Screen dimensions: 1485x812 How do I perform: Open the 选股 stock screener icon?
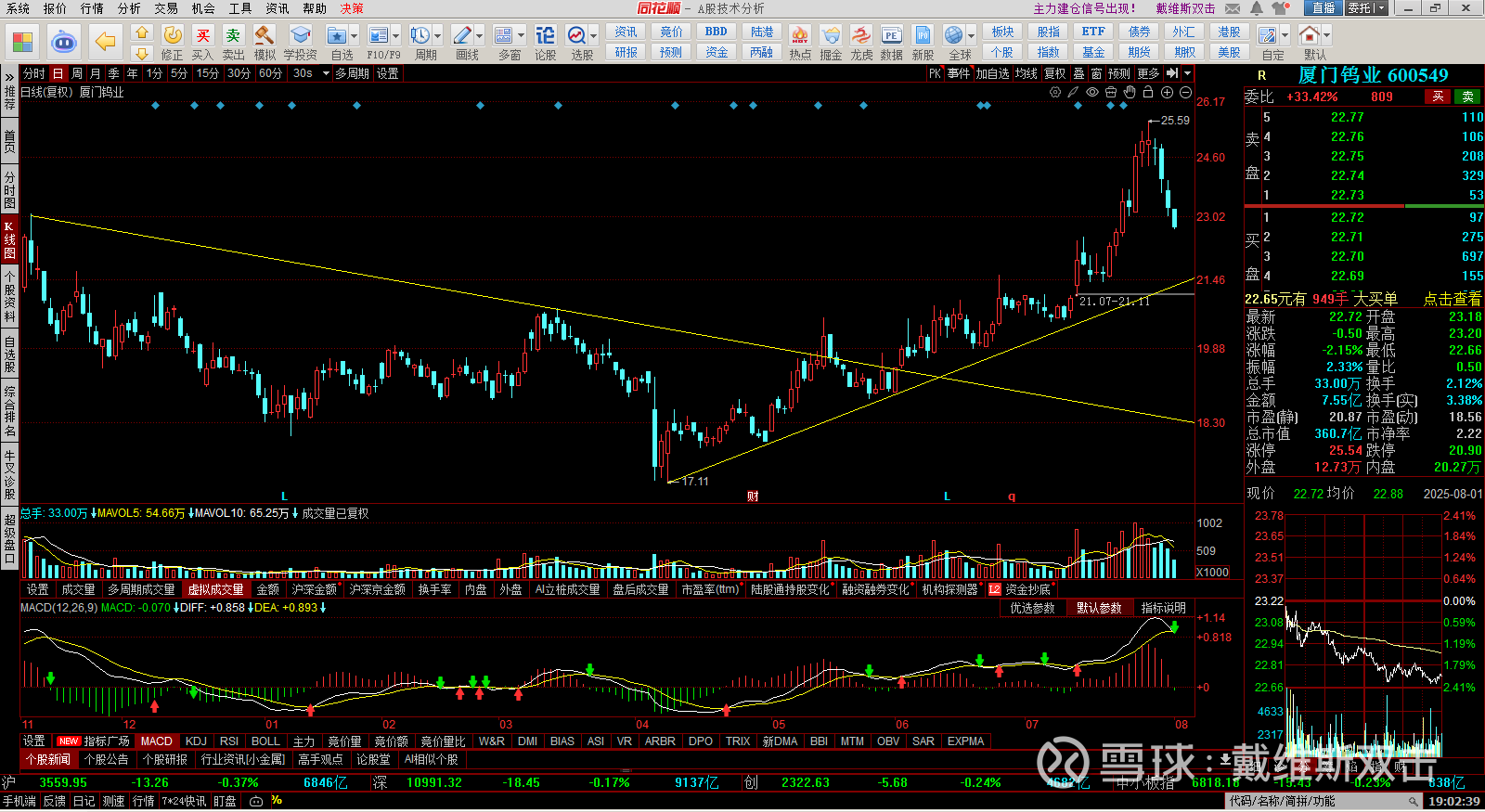[576, 36]
